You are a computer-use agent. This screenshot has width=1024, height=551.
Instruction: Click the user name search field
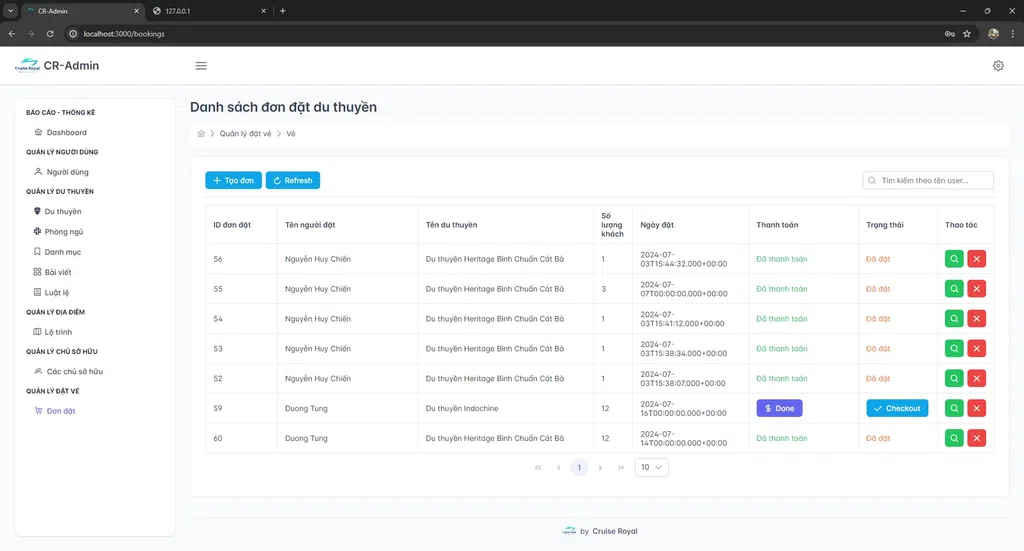(928, 181)
